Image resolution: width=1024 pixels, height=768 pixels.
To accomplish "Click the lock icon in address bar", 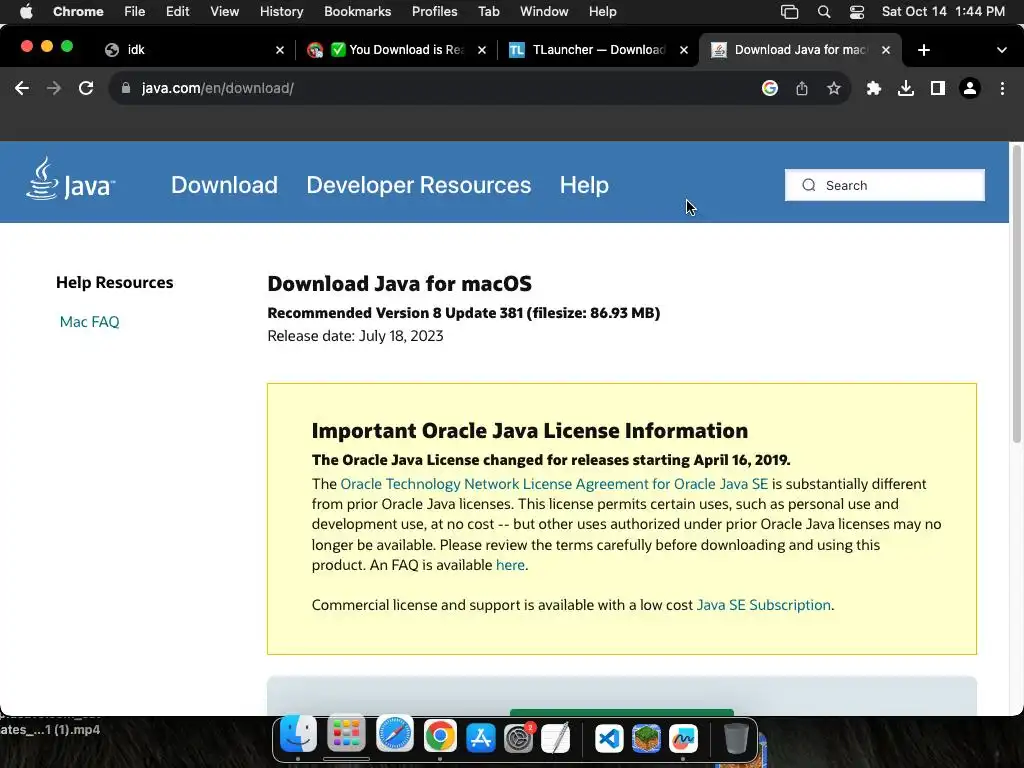I will [126, 88].
